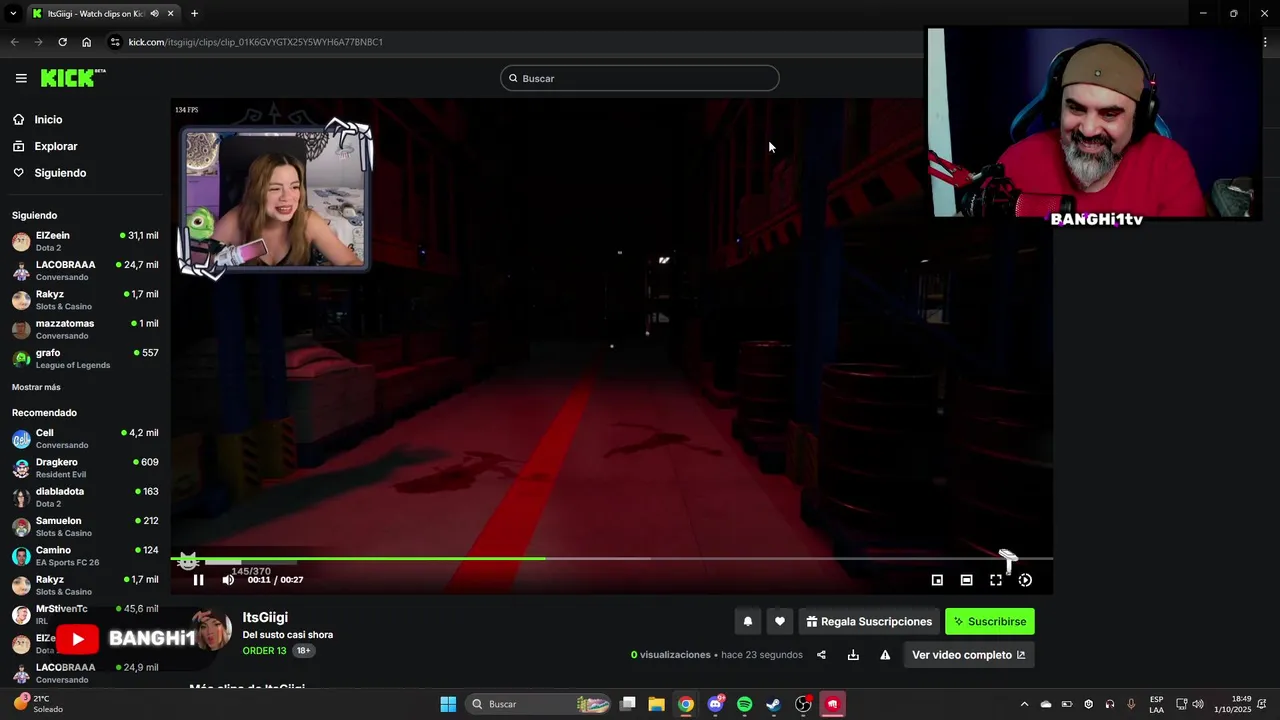Close the ItsGiigi Kick tab
The height and width of the screenshot is (720, 1280).
pos(171,14)
